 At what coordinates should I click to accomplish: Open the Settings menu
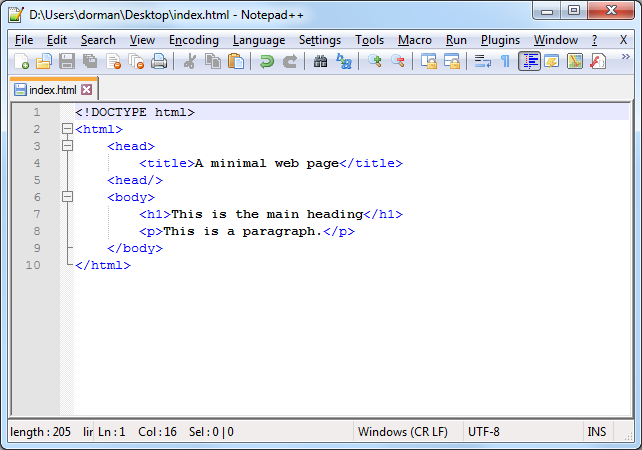(320, 40)
